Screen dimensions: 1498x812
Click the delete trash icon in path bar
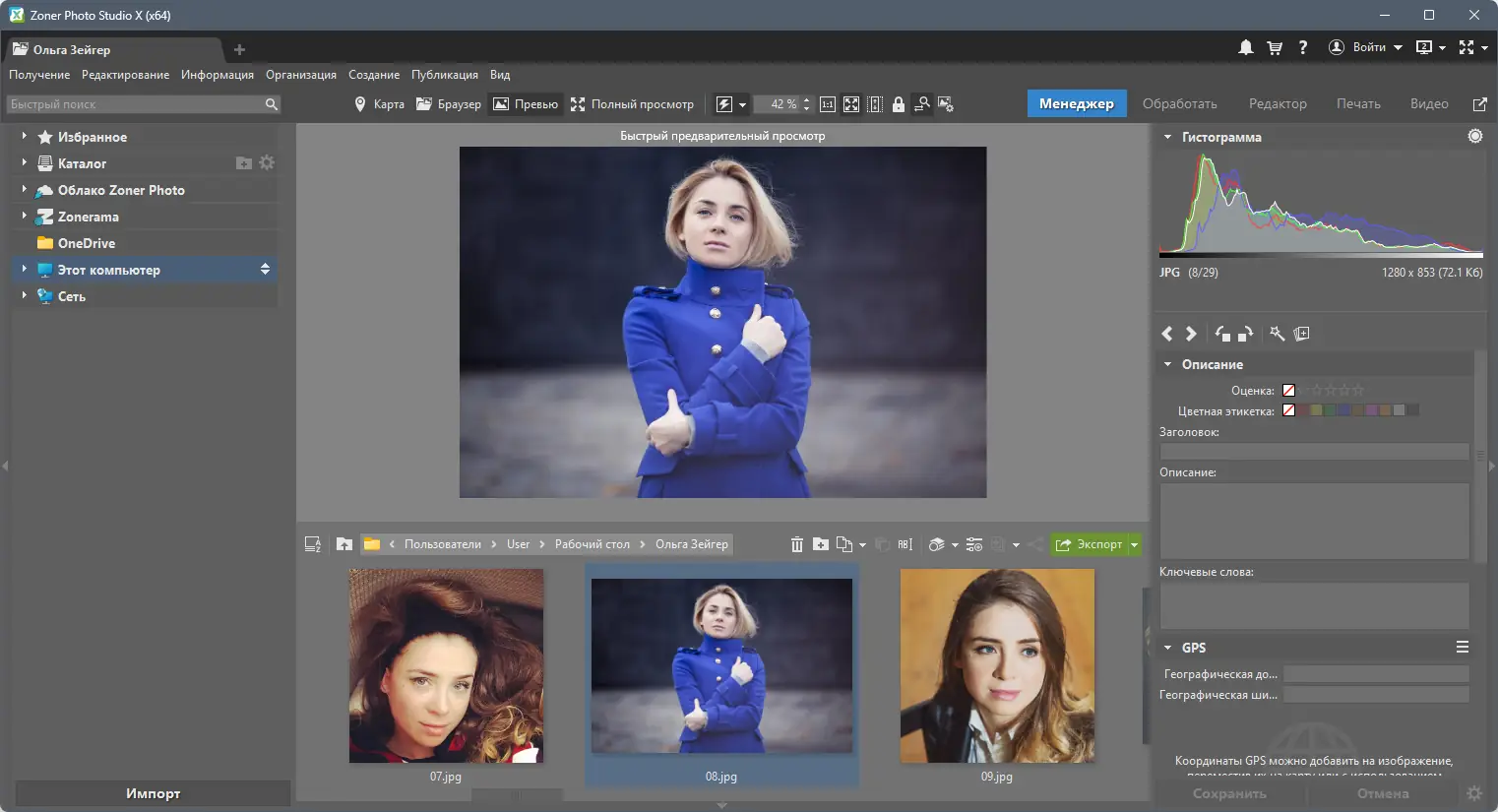tap(797, 544)
